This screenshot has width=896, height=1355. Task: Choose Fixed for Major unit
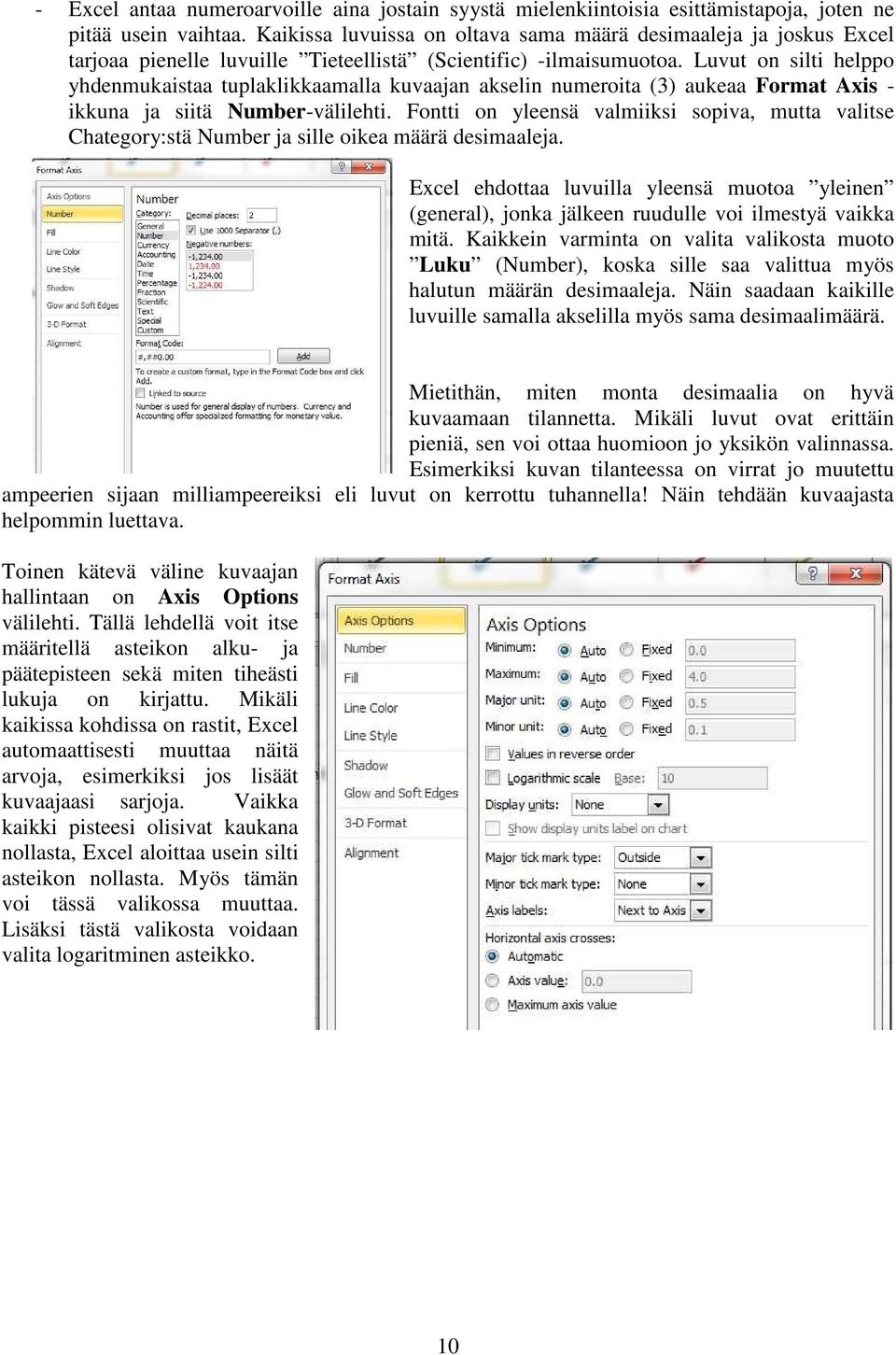626,703
